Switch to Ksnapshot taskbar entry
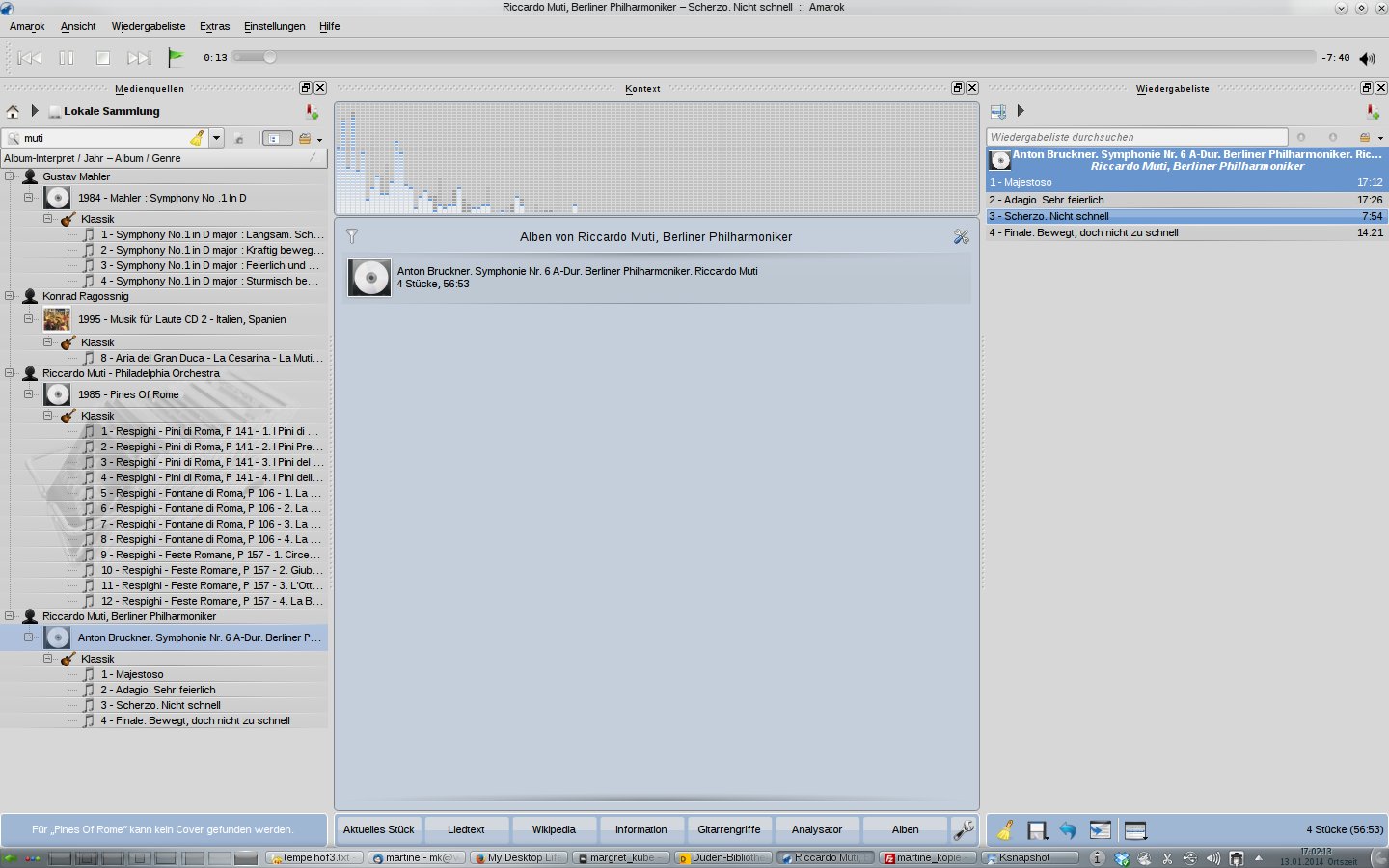The height and width of the screenshot is (868, 1389). point(1031,857)
